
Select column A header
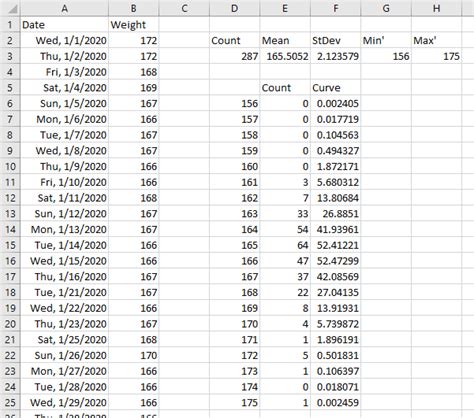click(x=64, y=8)
